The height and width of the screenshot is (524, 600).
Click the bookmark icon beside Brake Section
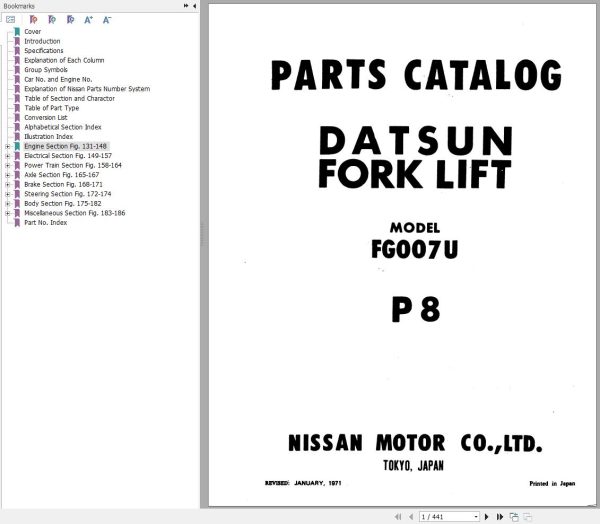point(17,184)
